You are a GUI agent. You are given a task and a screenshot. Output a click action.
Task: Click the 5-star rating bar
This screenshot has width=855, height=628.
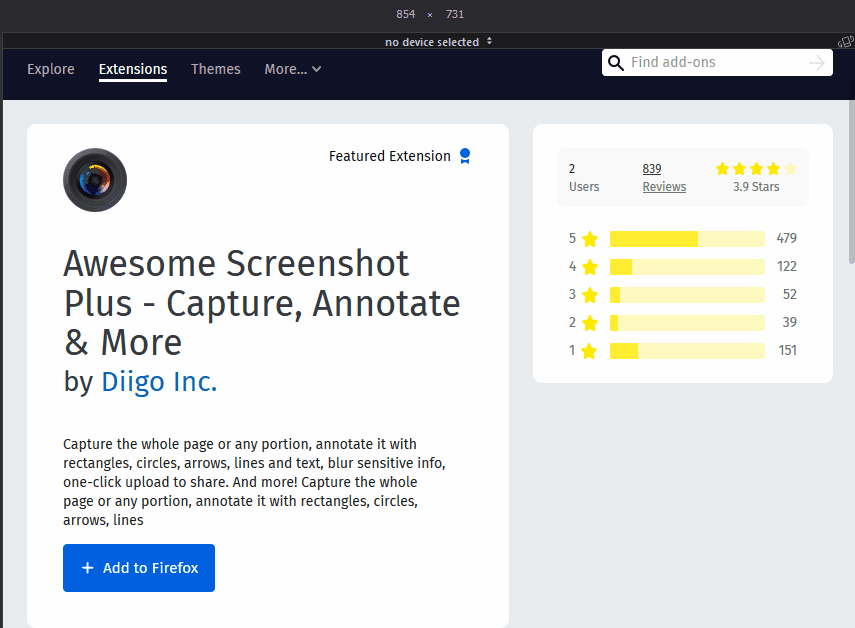(687, 239)
